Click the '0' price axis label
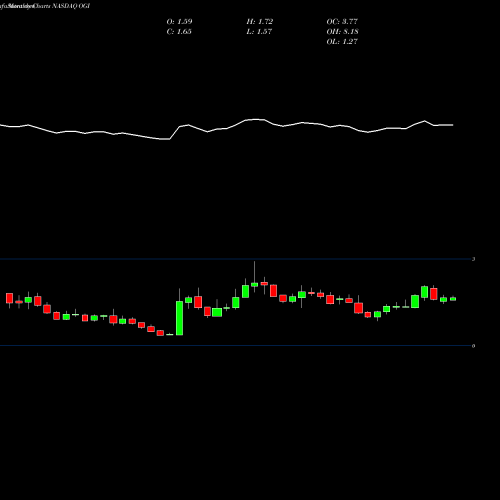This screenshot has width=500, height=500. tap(473, 346)
